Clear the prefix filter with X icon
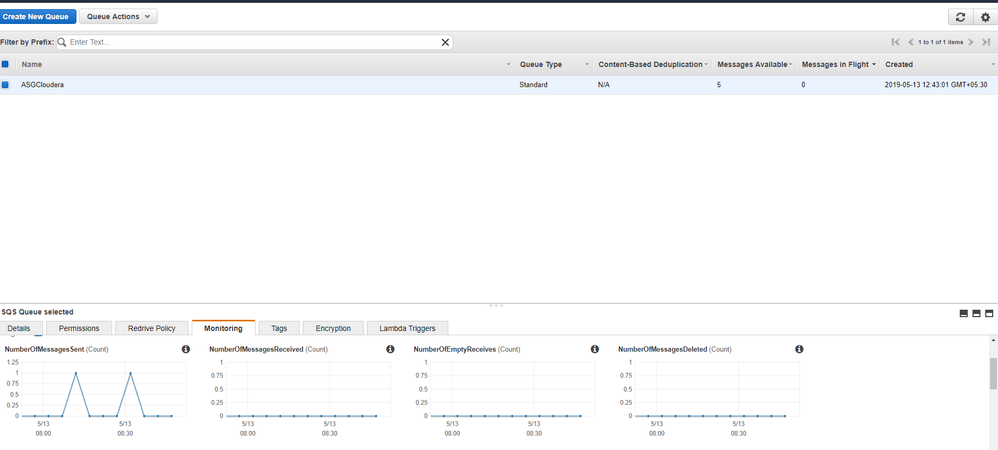 point(445,43)
